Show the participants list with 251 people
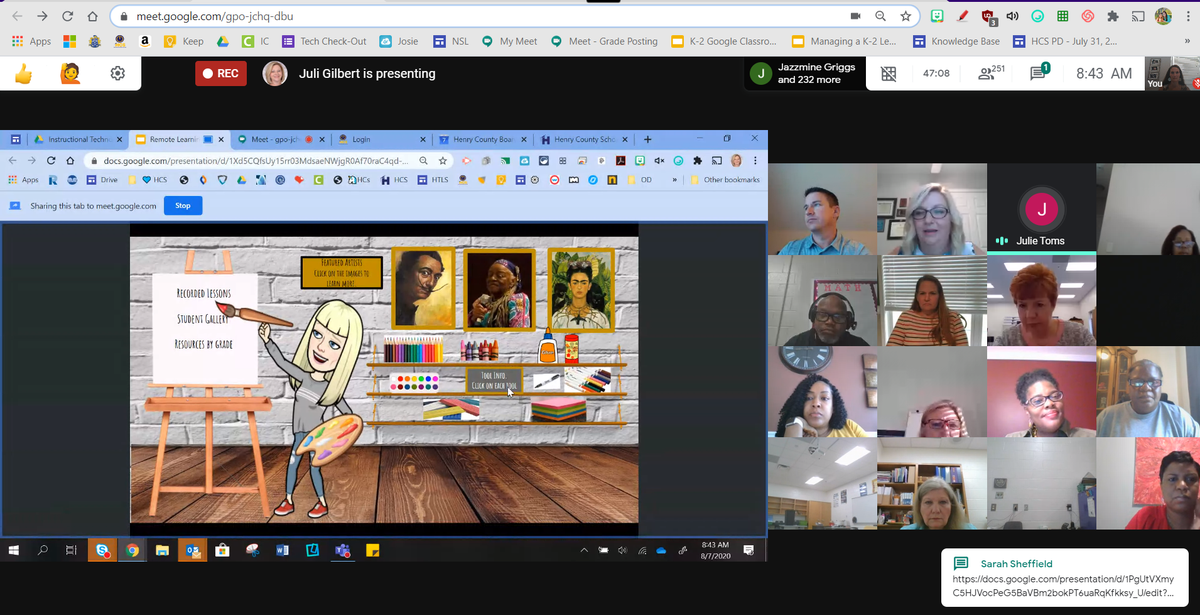Image resolution: width=1200 pixels, height=615 pixels. tap(991, 73)
